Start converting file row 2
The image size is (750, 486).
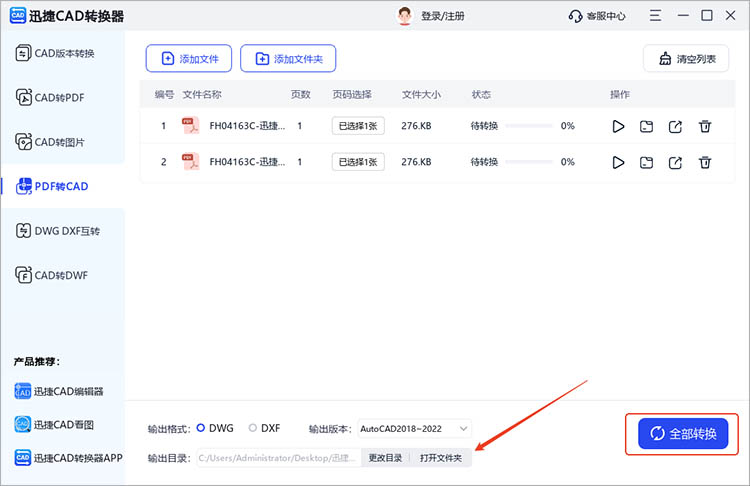pyautogui.click(x=618, y=163)
